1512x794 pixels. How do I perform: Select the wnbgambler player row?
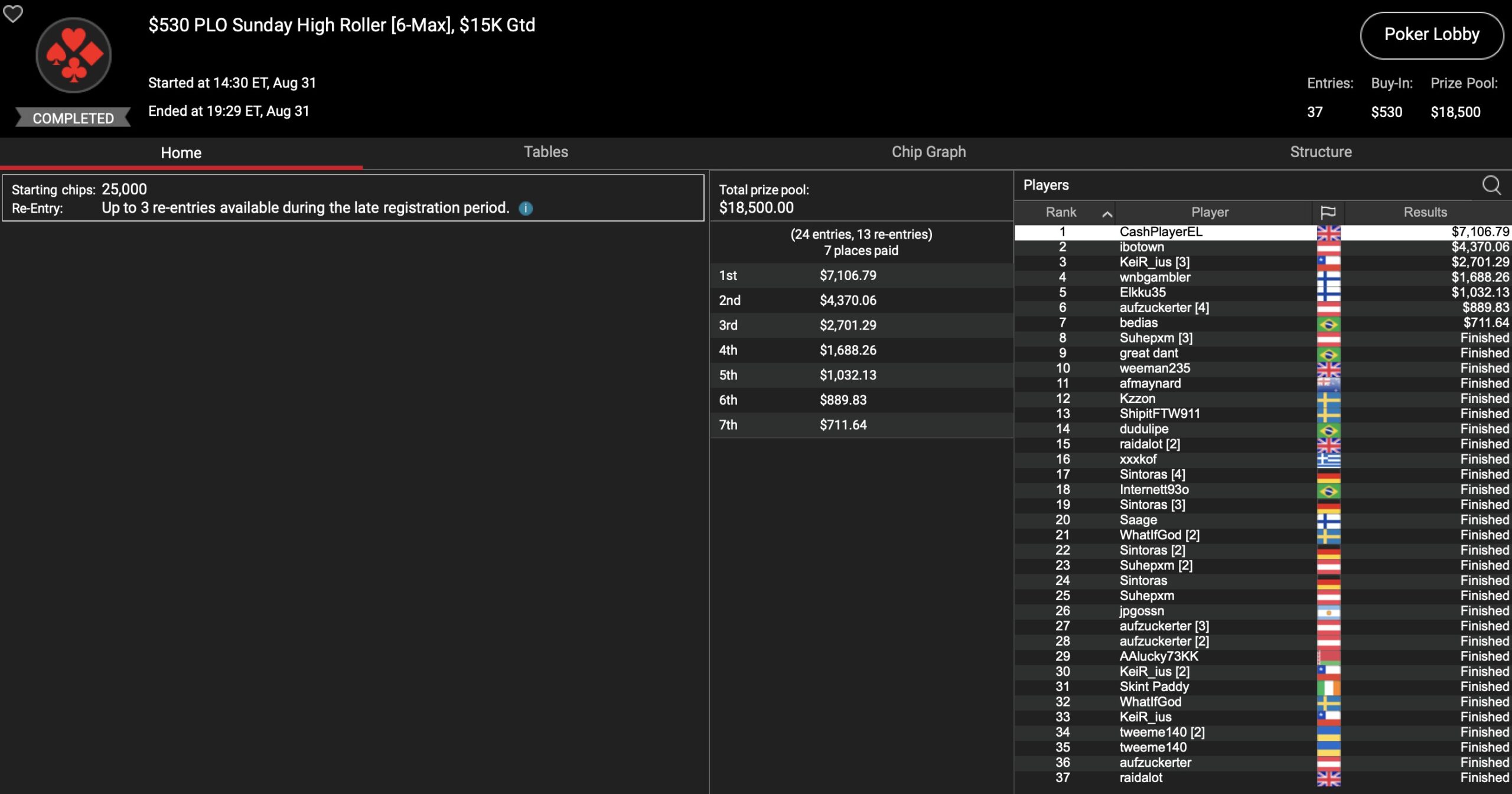tap(1155, 277)
